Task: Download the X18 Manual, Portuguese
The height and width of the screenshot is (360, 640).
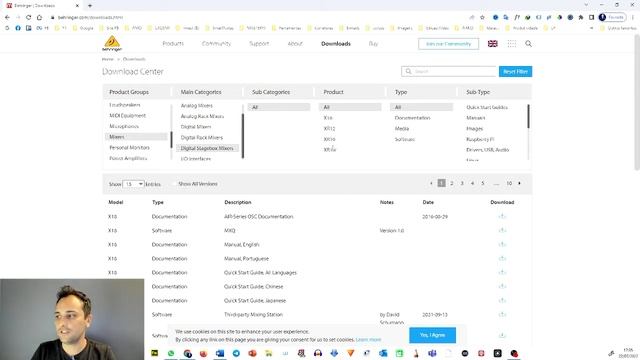Action: coord(502,258)
